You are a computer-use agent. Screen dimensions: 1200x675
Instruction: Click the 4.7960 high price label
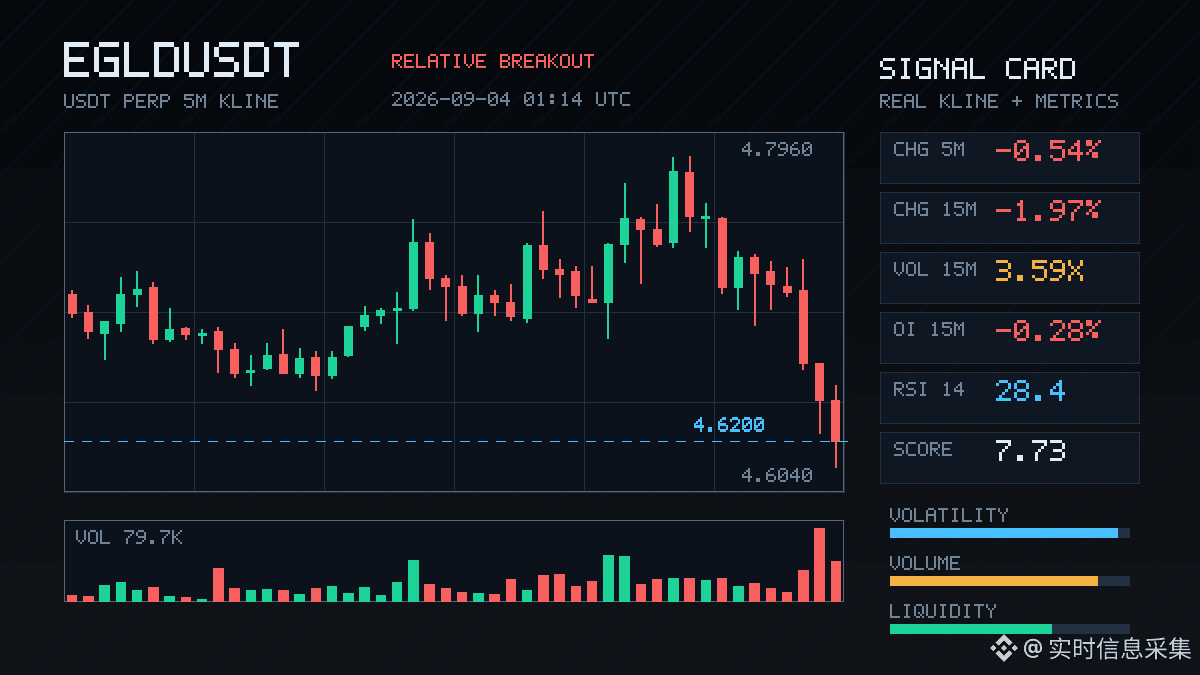777,149
